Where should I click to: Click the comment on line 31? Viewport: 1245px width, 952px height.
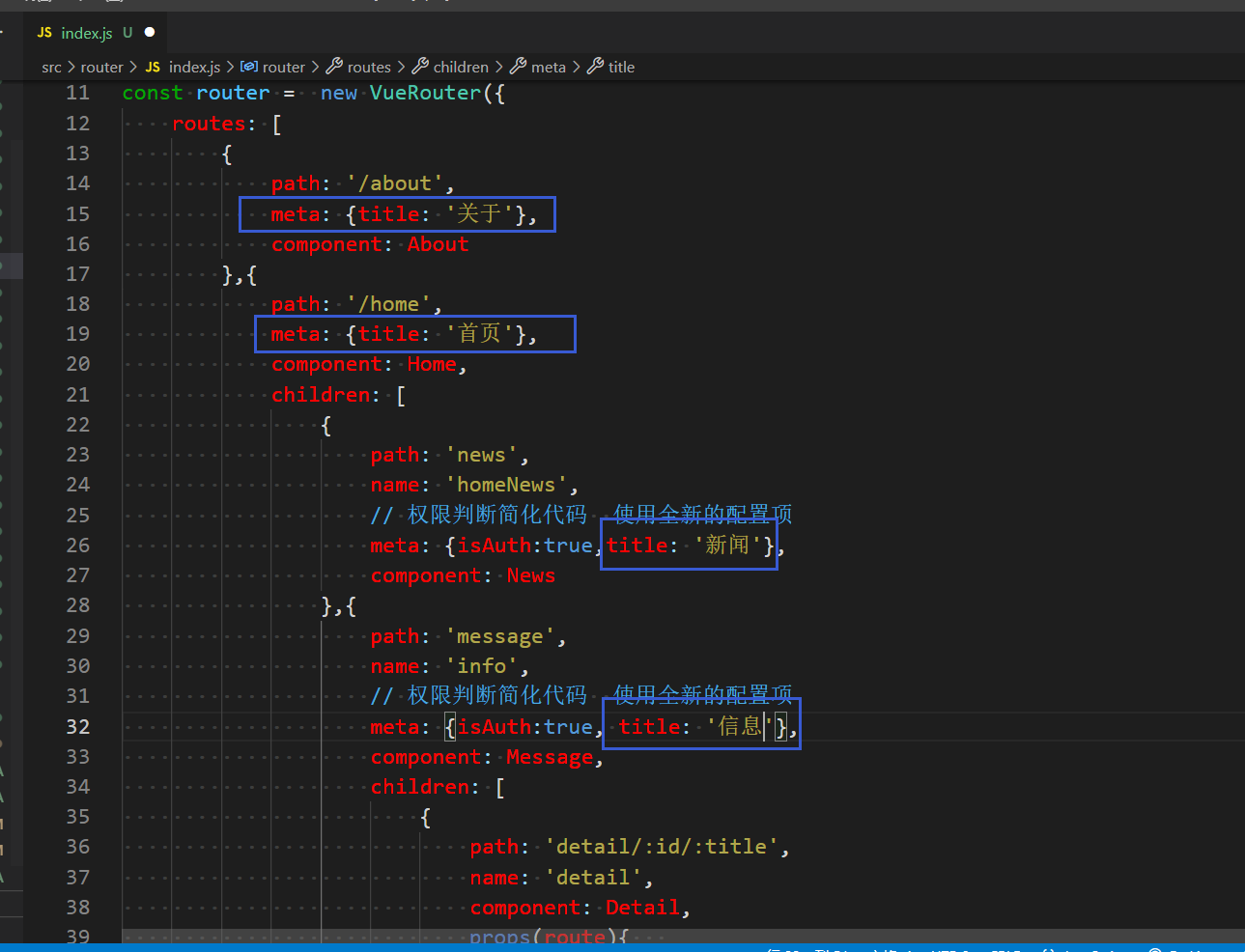click(581, 695)
